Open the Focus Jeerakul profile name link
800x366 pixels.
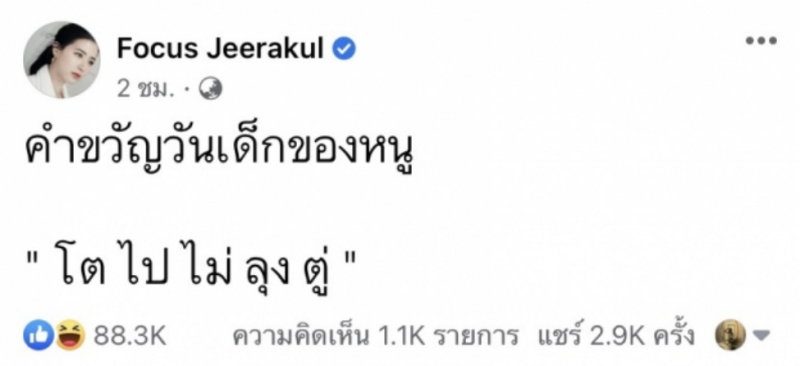pos(220,49)
